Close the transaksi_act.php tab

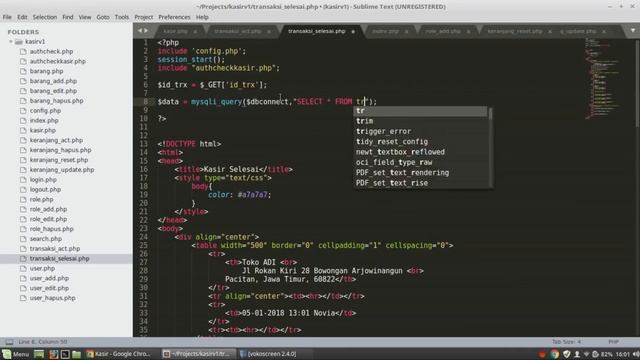(269, 31)
